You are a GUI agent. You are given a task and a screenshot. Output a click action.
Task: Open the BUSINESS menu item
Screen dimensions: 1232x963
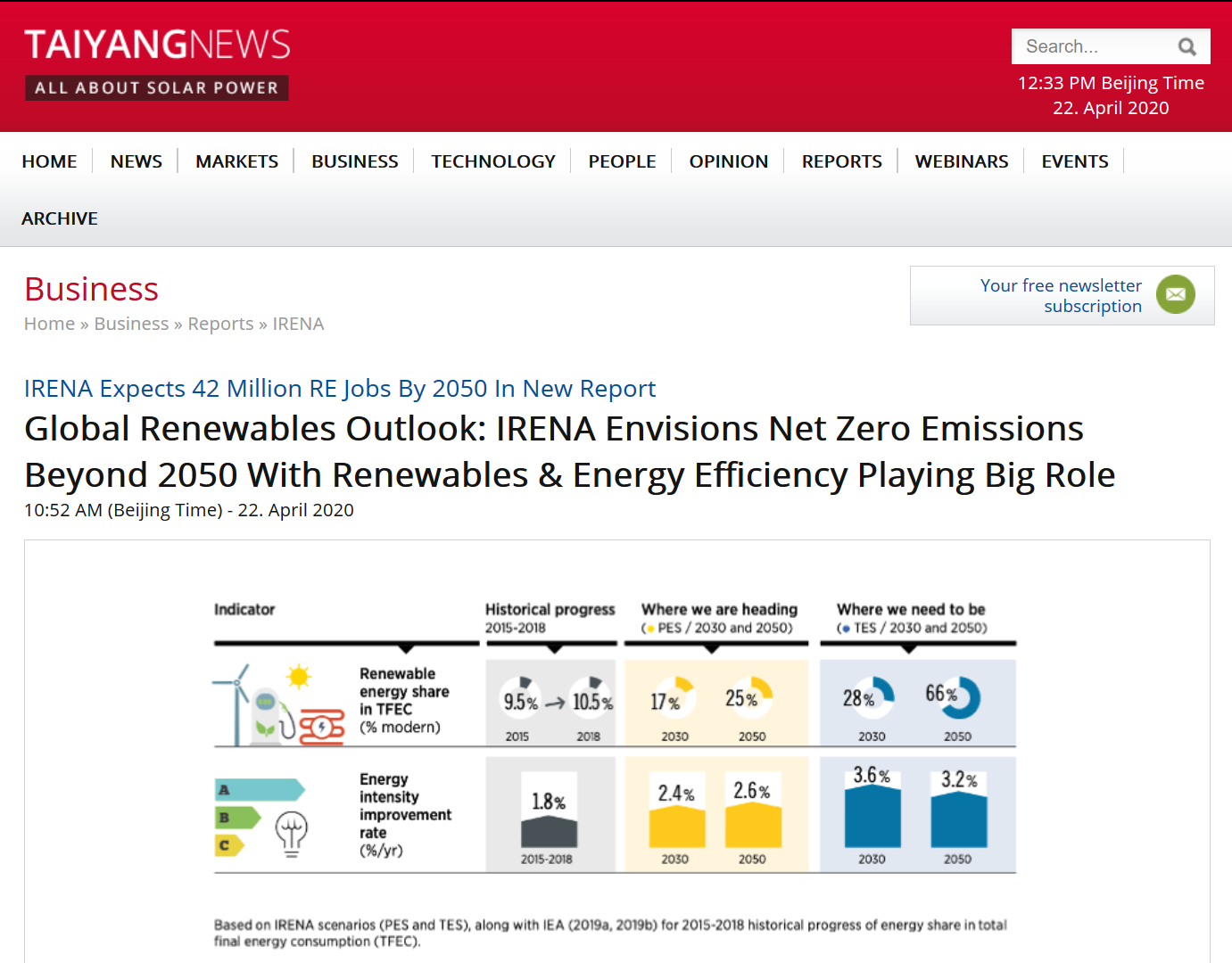(x=355, y=161)
